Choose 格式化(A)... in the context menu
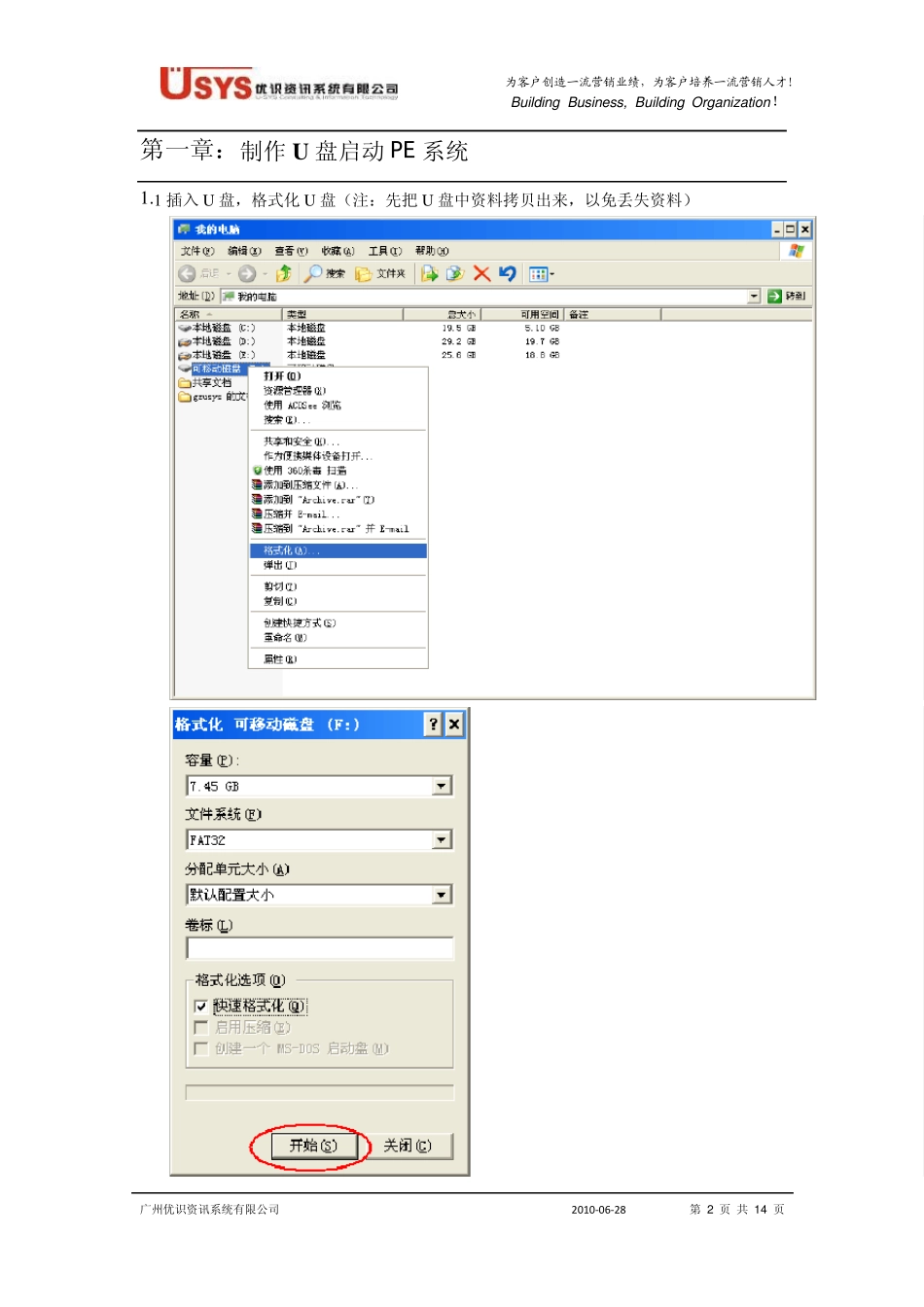Viewport: 924px width, 1307px height. click(338, 551)
